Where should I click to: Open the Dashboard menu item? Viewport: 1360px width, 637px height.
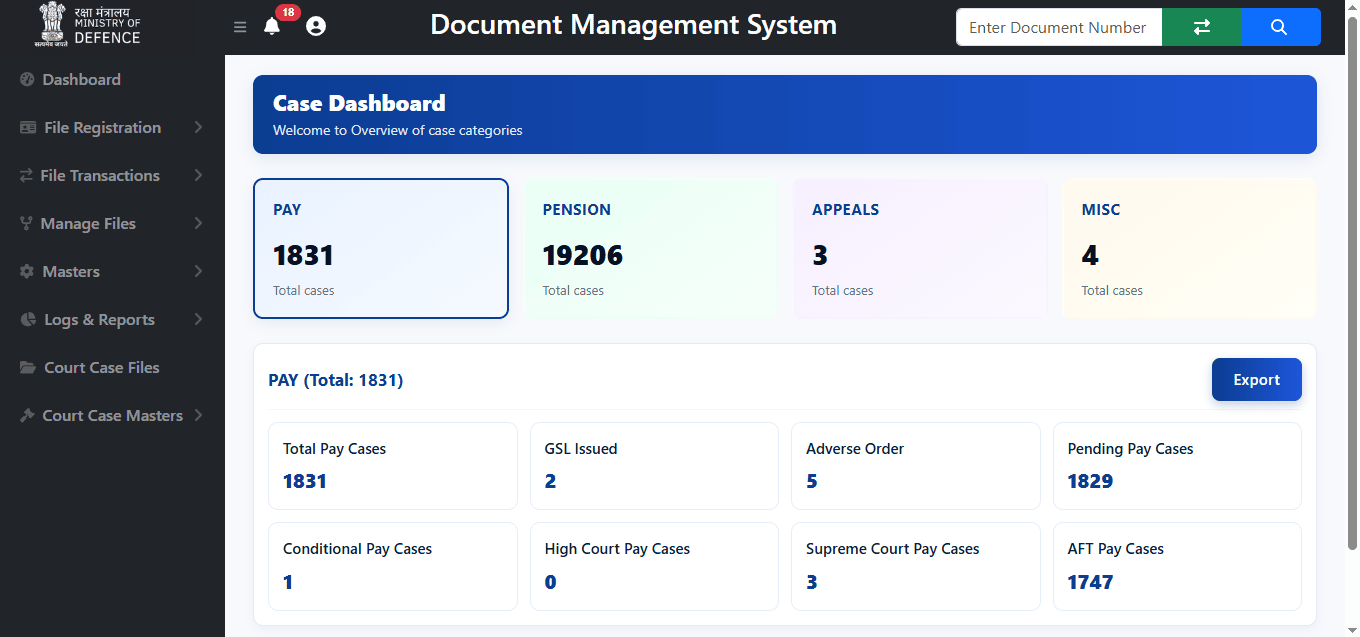(x=112, y=79)
